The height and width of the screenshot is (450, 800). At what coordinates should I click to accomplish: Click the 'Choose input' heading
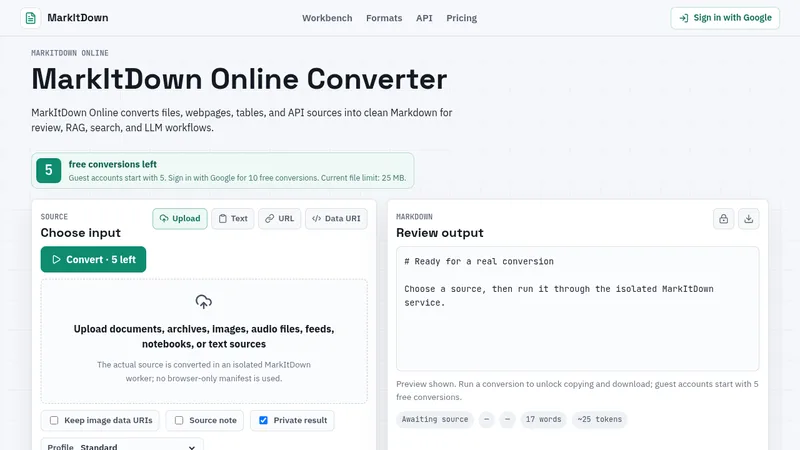pos(81,233)
